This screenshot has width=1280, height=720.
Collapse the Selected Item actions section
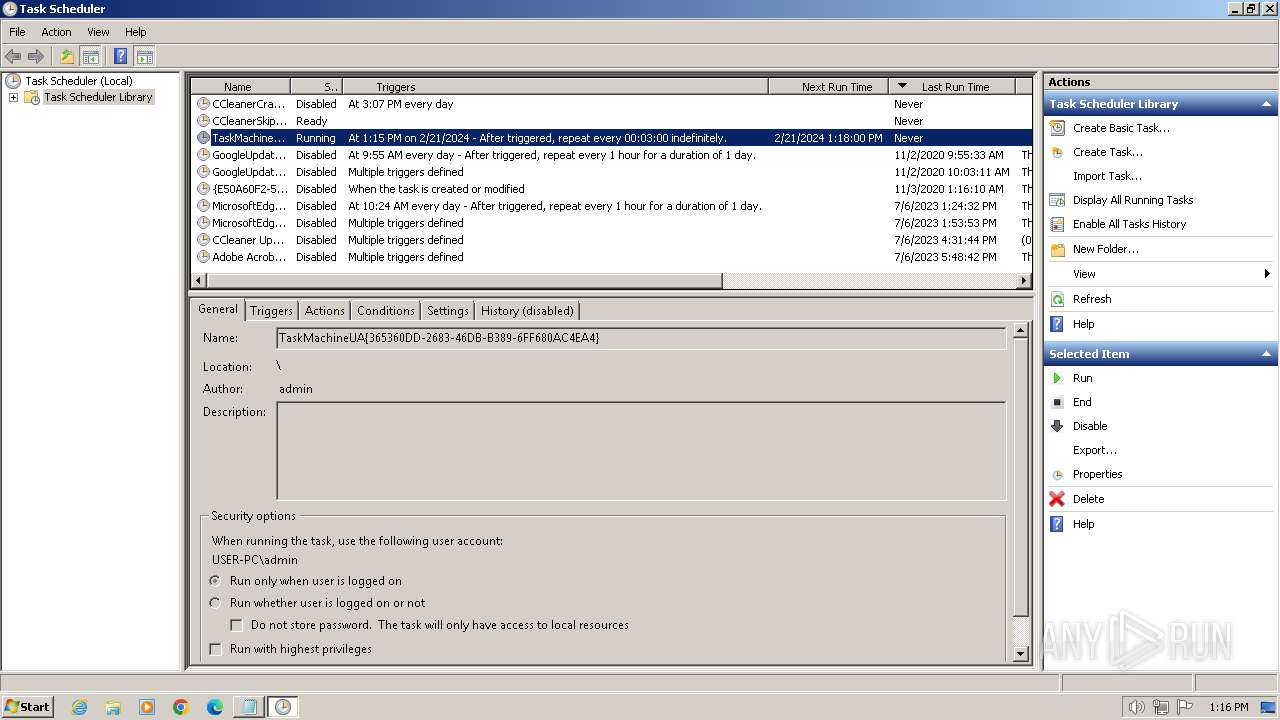point(1266,354)
